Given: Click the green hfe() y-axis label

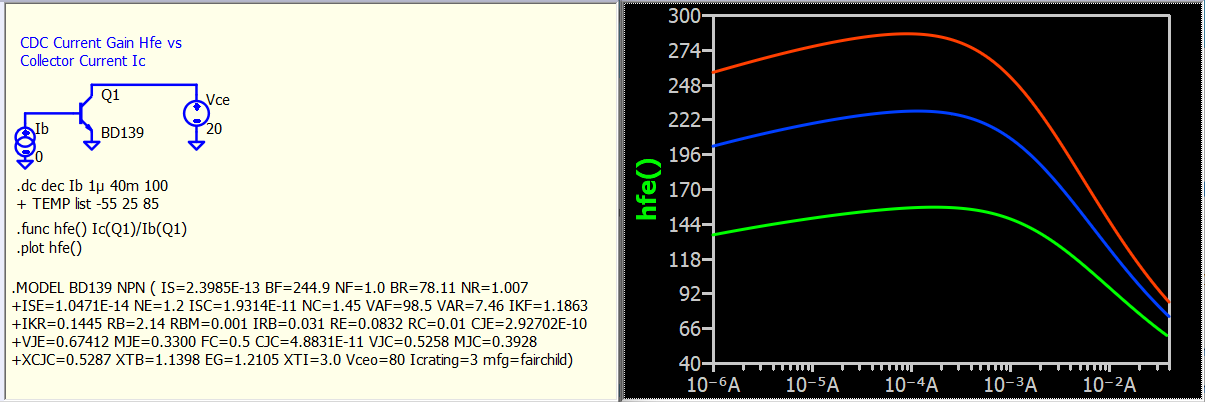Looking at the screenshot, I should point(649,188).
